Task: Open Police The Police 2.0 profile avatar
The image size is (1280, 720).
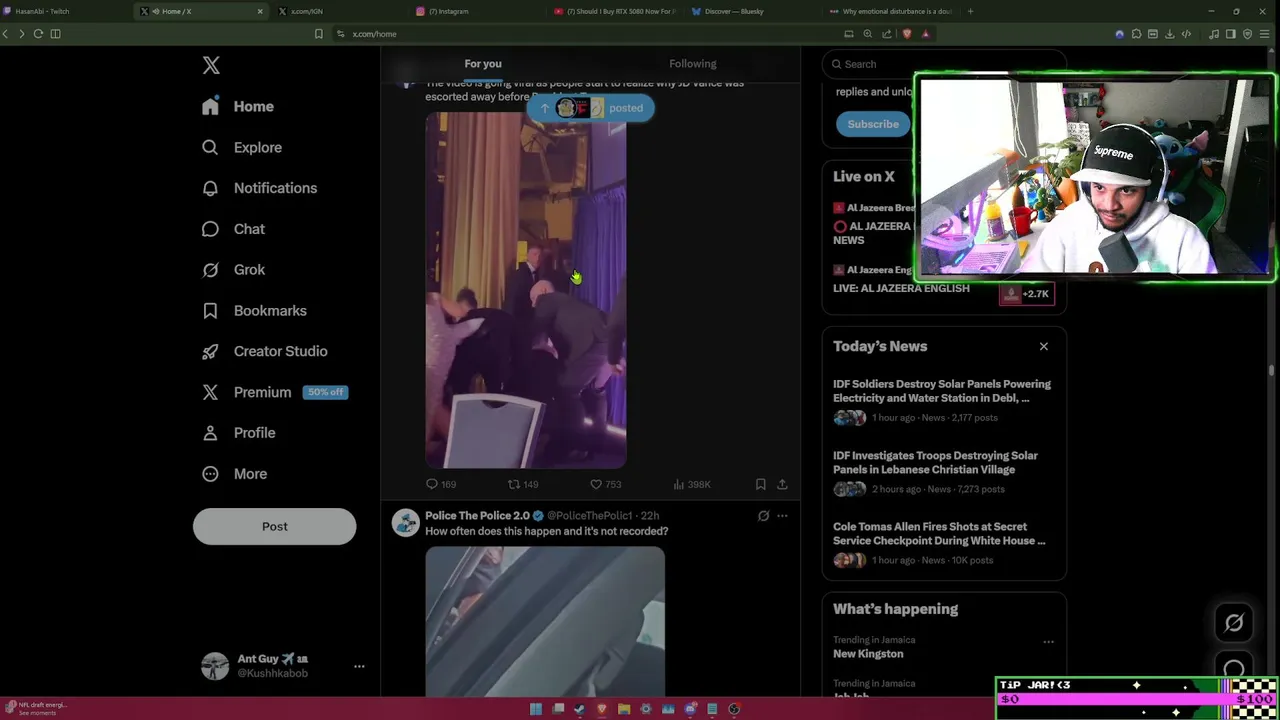Action: [x=405, y=523]
